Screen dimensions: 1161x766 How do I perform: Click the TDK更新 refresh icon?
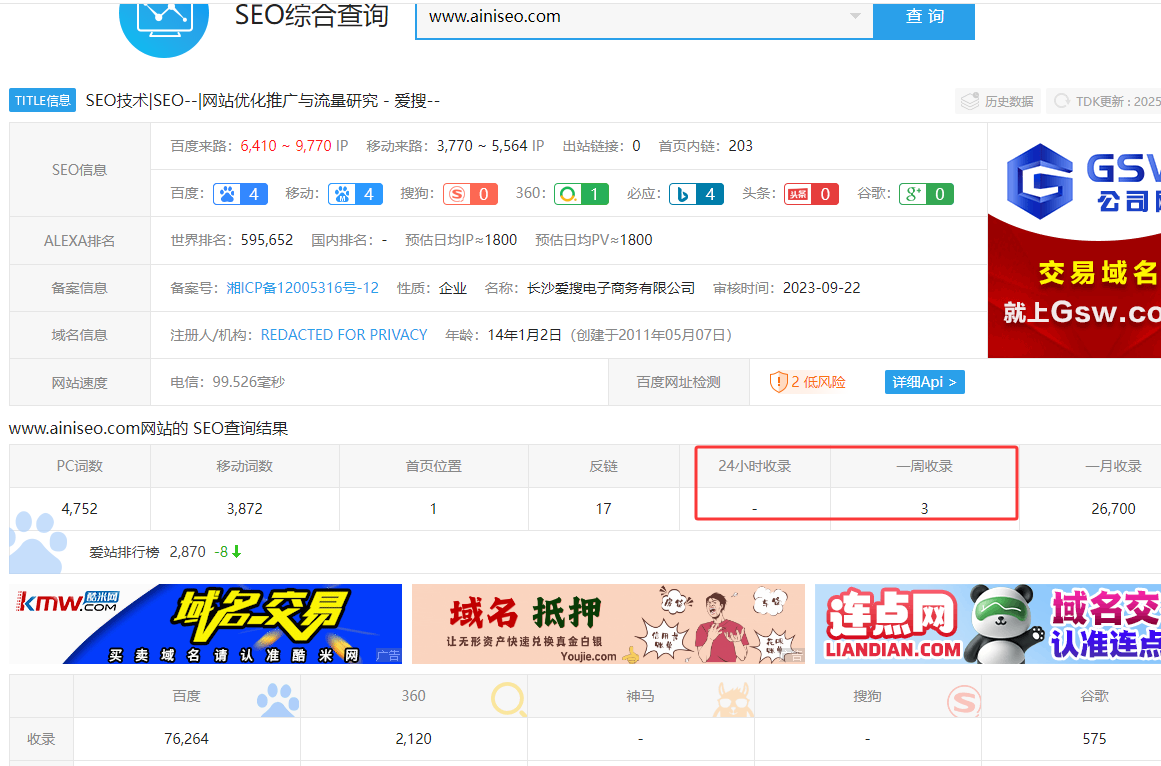click(x=1062, y=101)
